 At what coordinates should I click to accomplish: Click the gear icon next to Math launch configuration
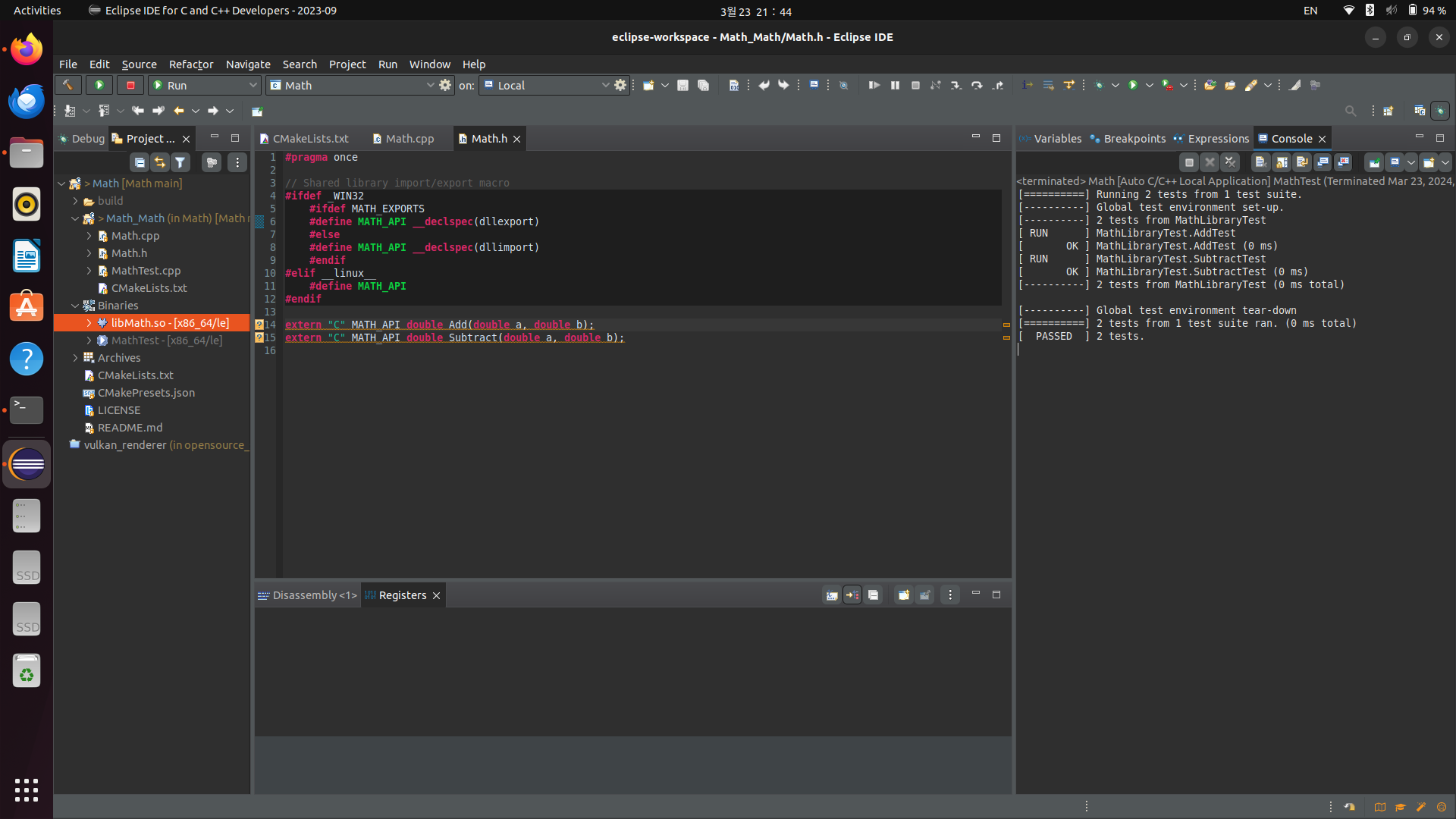point(445,85)
